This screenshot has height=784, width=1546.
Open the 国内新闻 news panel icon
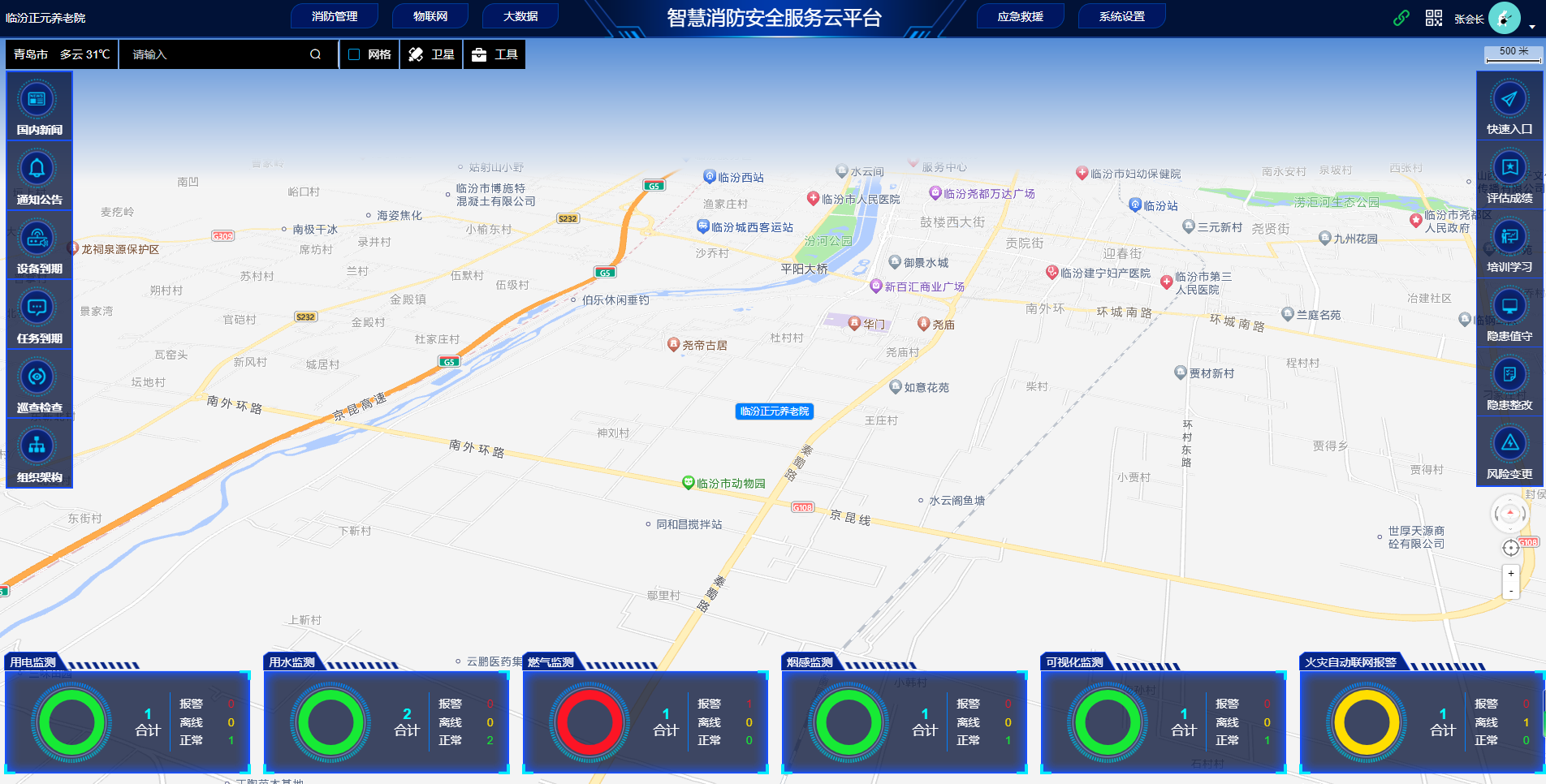point(37,100)
